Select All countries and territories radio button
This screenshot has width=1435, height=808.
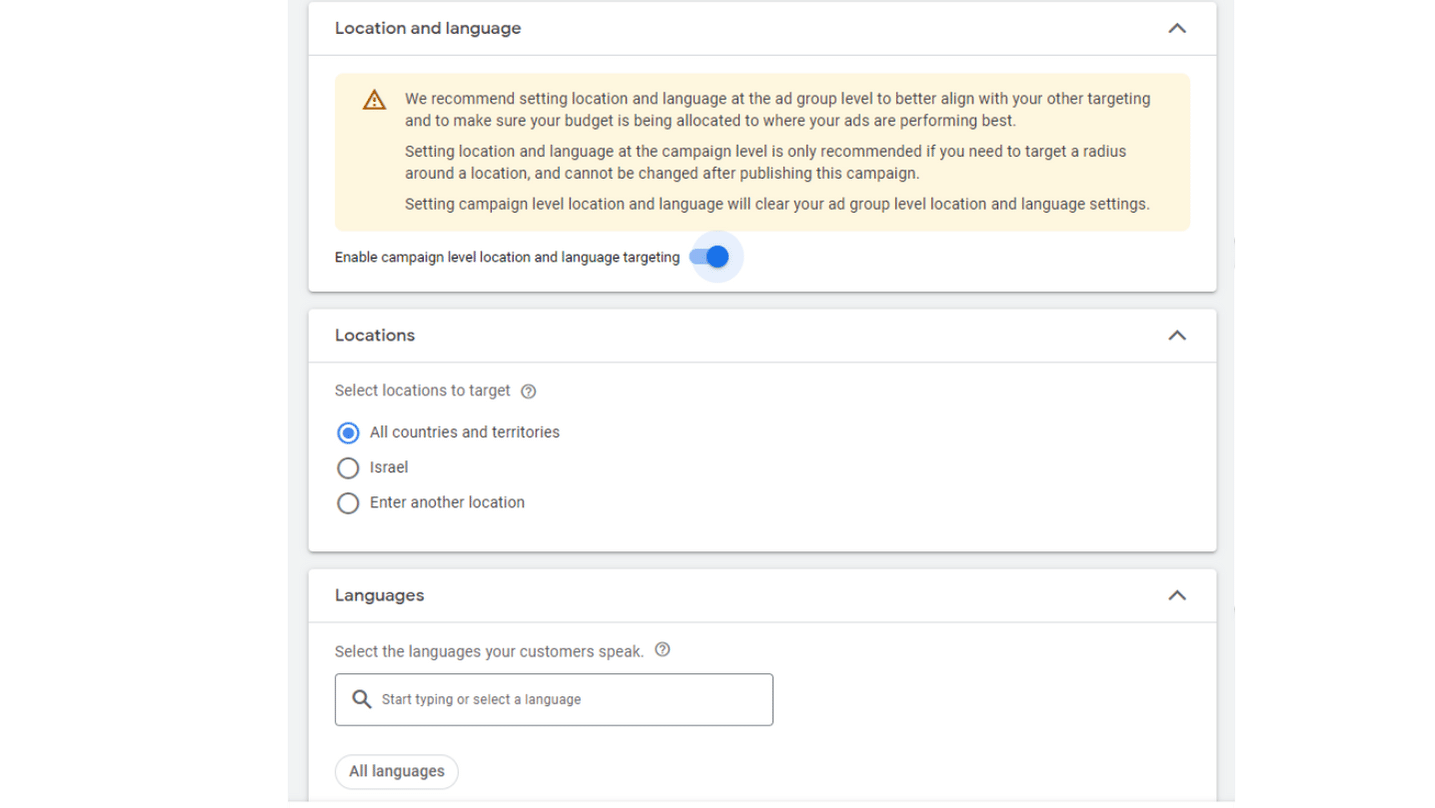pyautogui.click(x=348, y=433)
